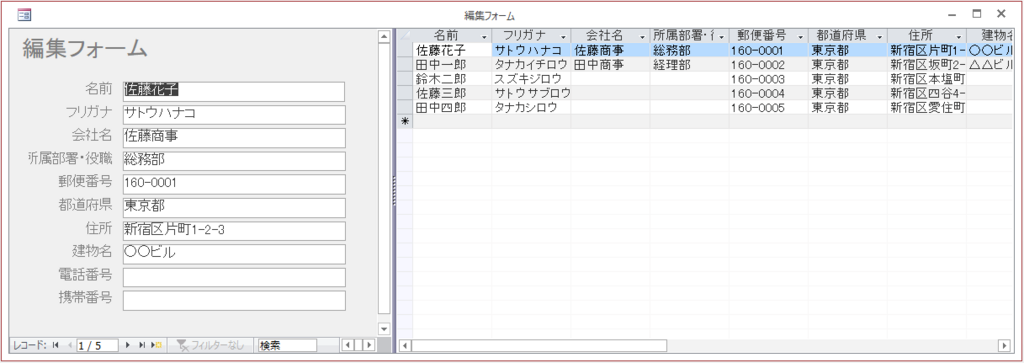Click the form icon in title bar
Image resolution: width=1024 pixels, height=363 pixels.
[24, 14]
